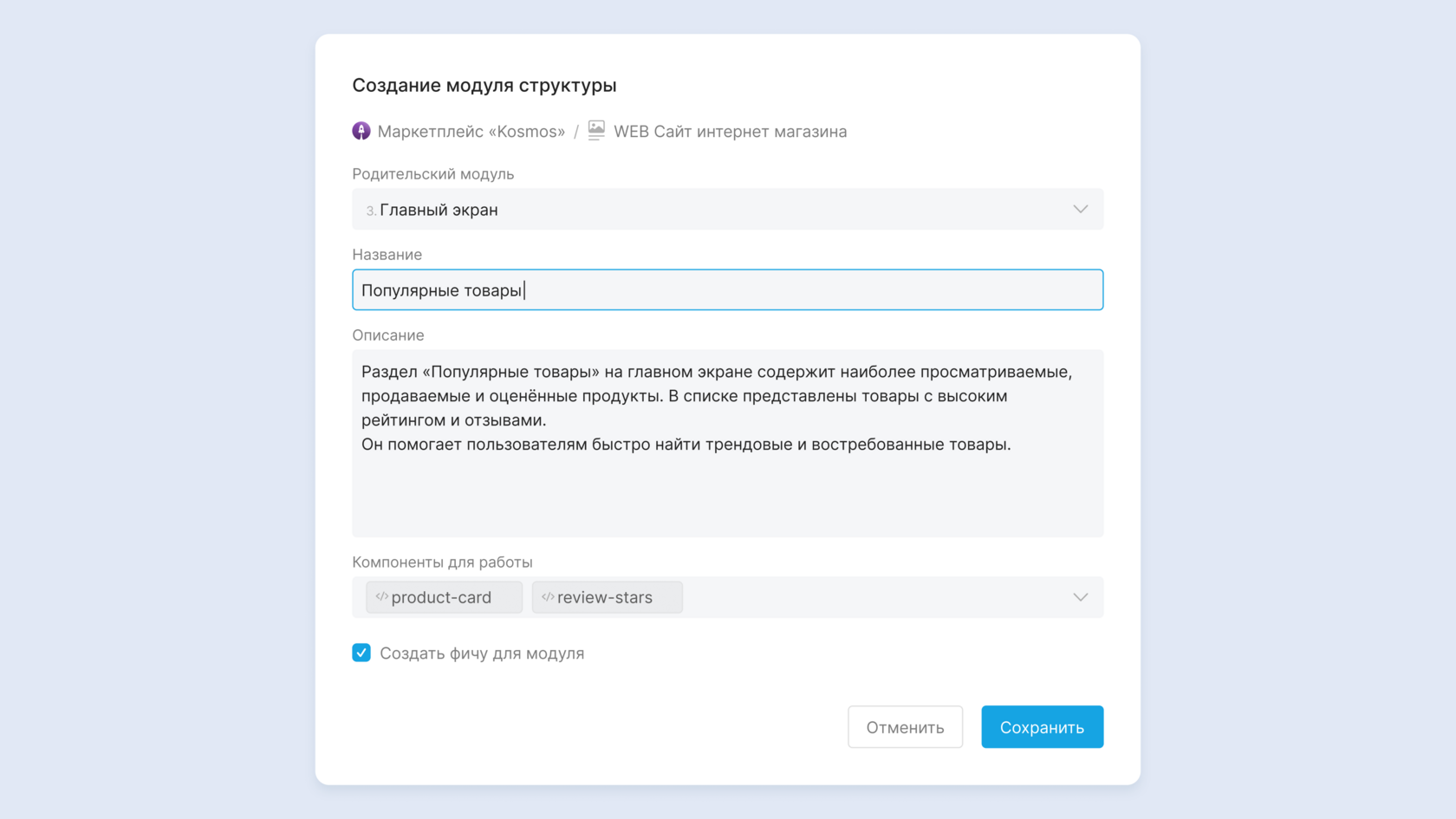This screenshot has height=819, width=1456.
Task: Uncheck the blue feature creation checkbox
Action: point(361,653)
